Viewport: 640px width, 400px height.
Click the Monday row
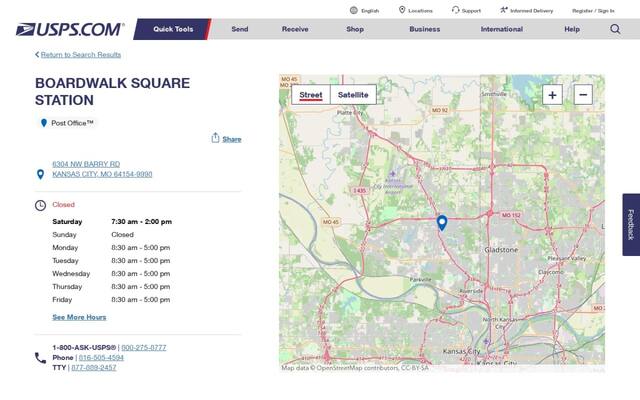point(112,248)
